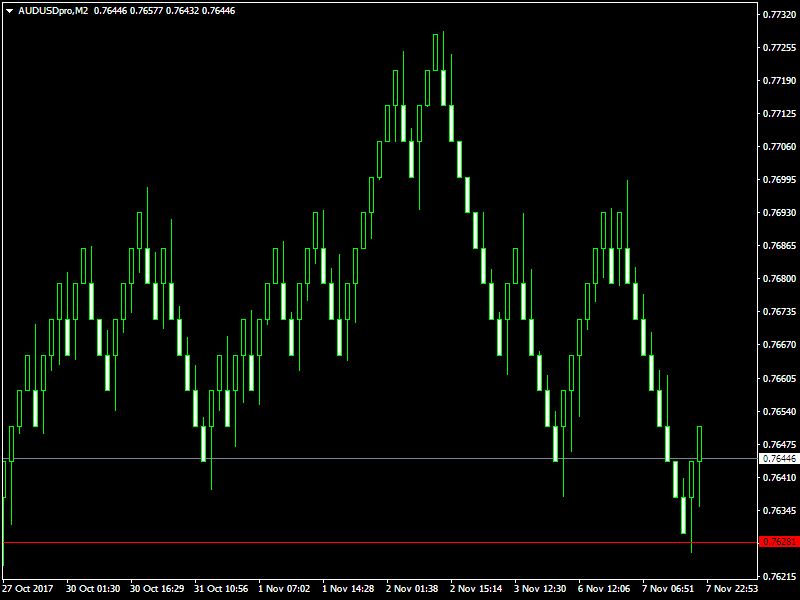This screenshot has height=600, width=800.
Task: Click the 7 Nov 06:51 time label
Action: (668, 589)
